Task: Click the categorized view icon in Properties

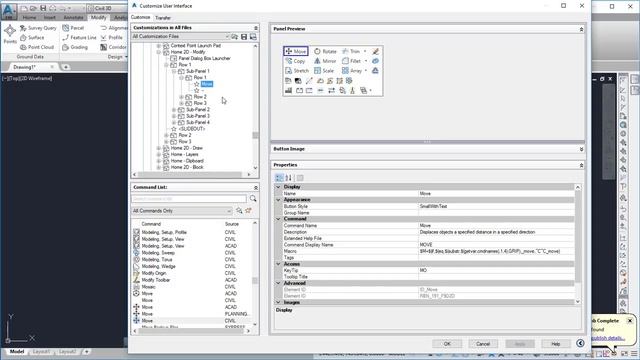Action: (x=279, y=178)
